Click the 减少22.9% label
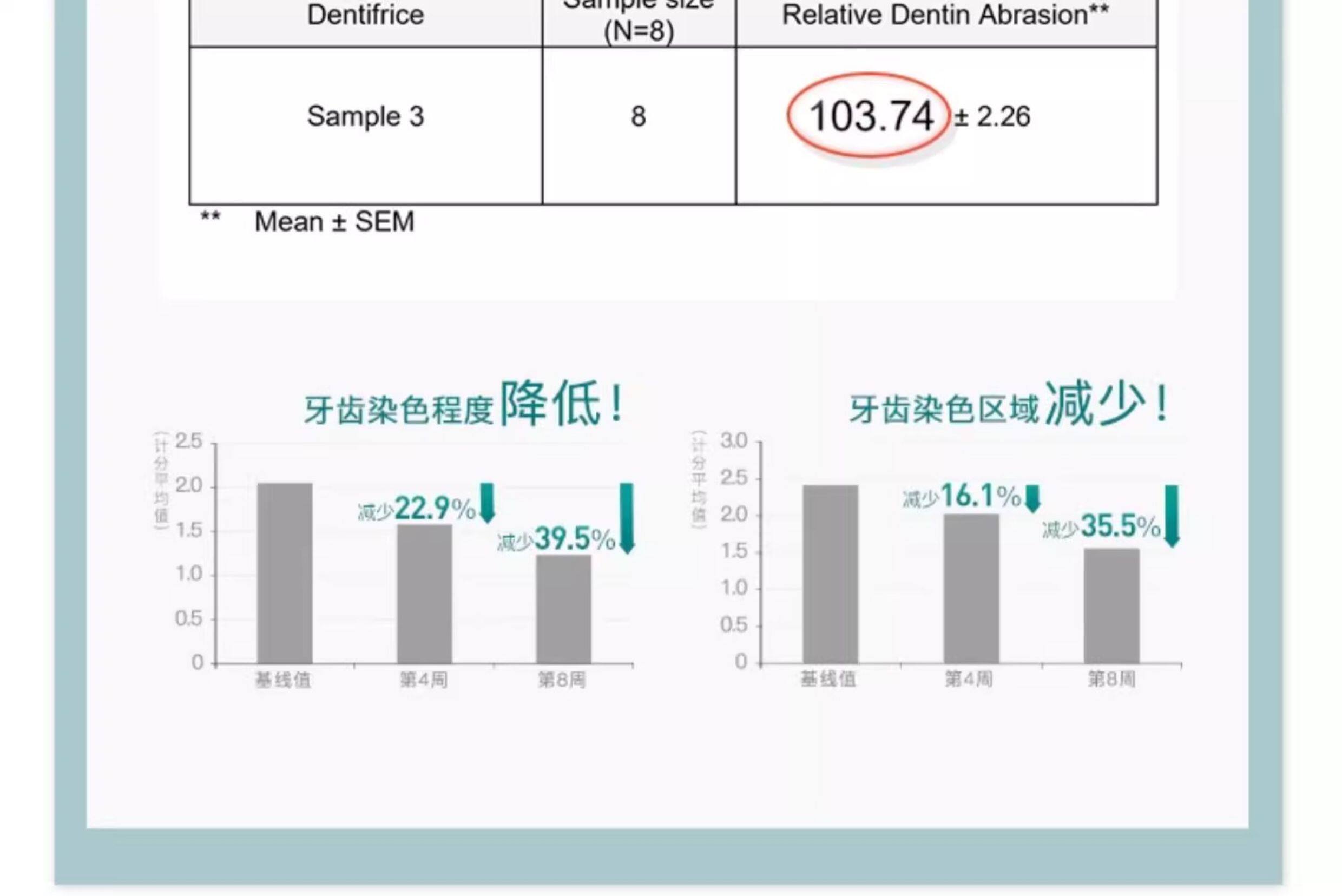Viewport: 1342px width, 896px height. click(417, 509)
